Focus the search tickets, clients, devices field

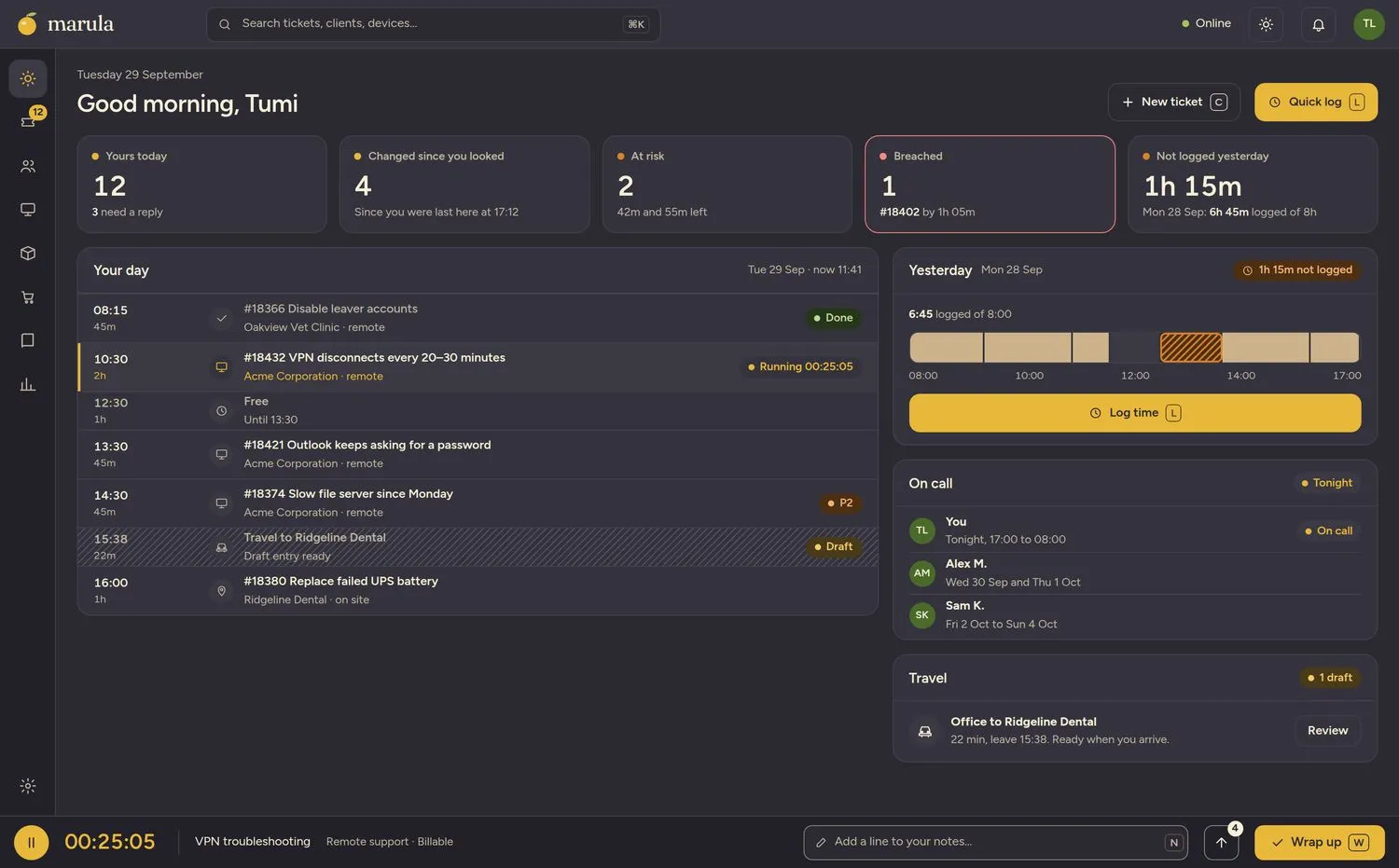[x=433, y=24]
